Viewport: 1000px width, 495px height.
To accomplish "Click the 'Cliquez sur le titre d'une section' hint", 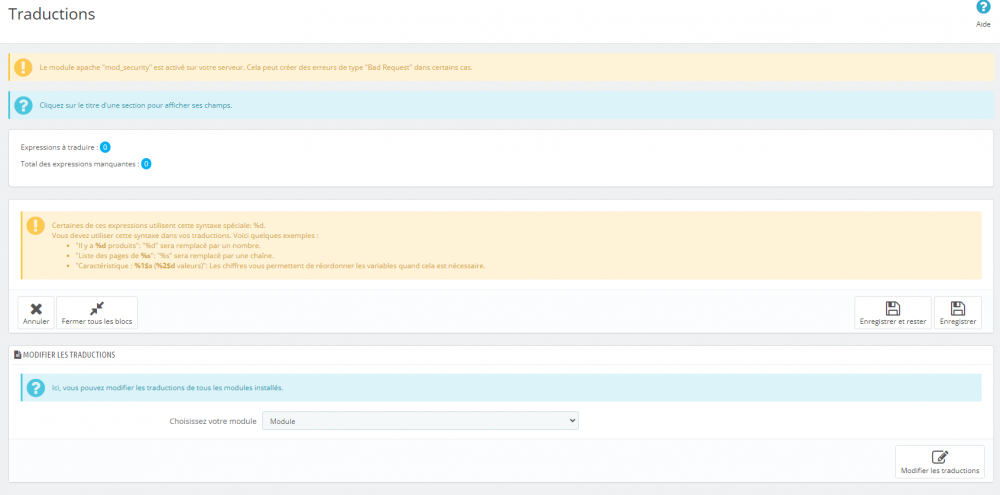I will pos(136,105).
